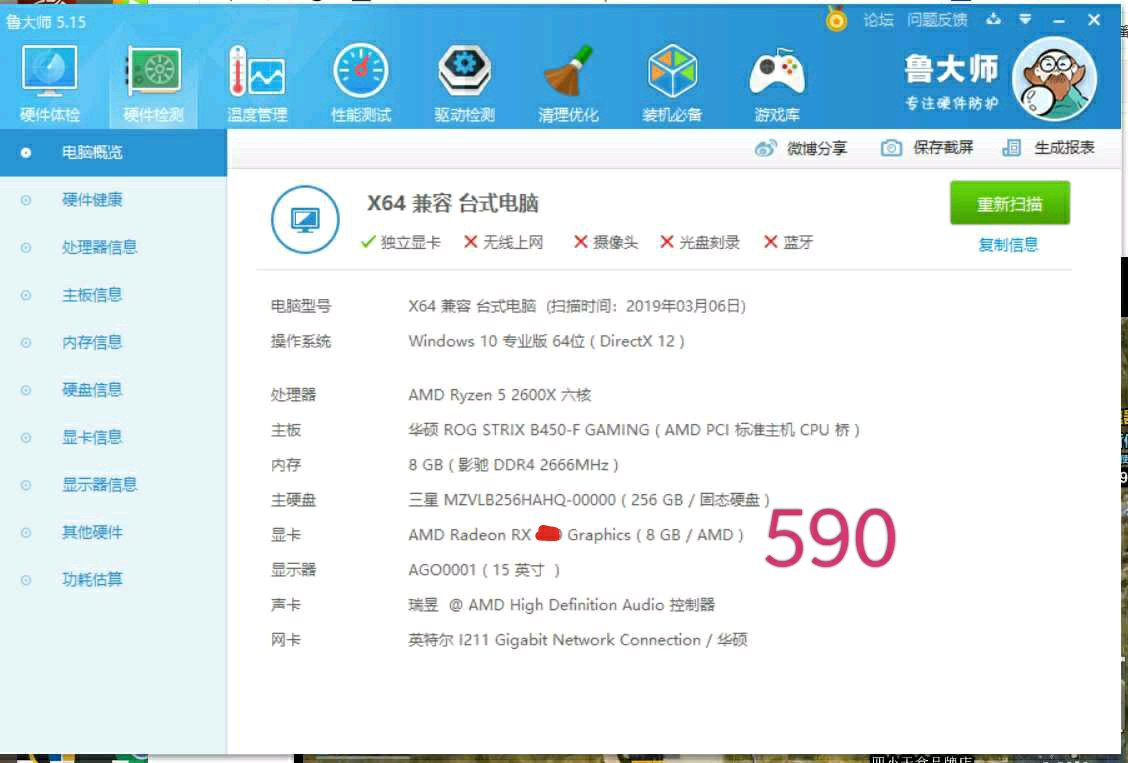Close the 鲁大师 window

pyautogui.click(x=1093, y=20)
